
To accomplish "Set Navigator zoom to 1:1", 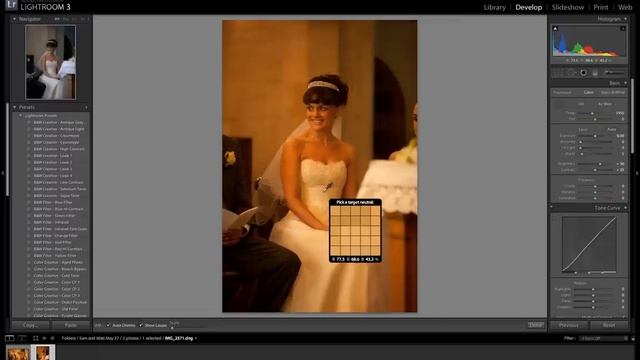I will pos(74,19).
